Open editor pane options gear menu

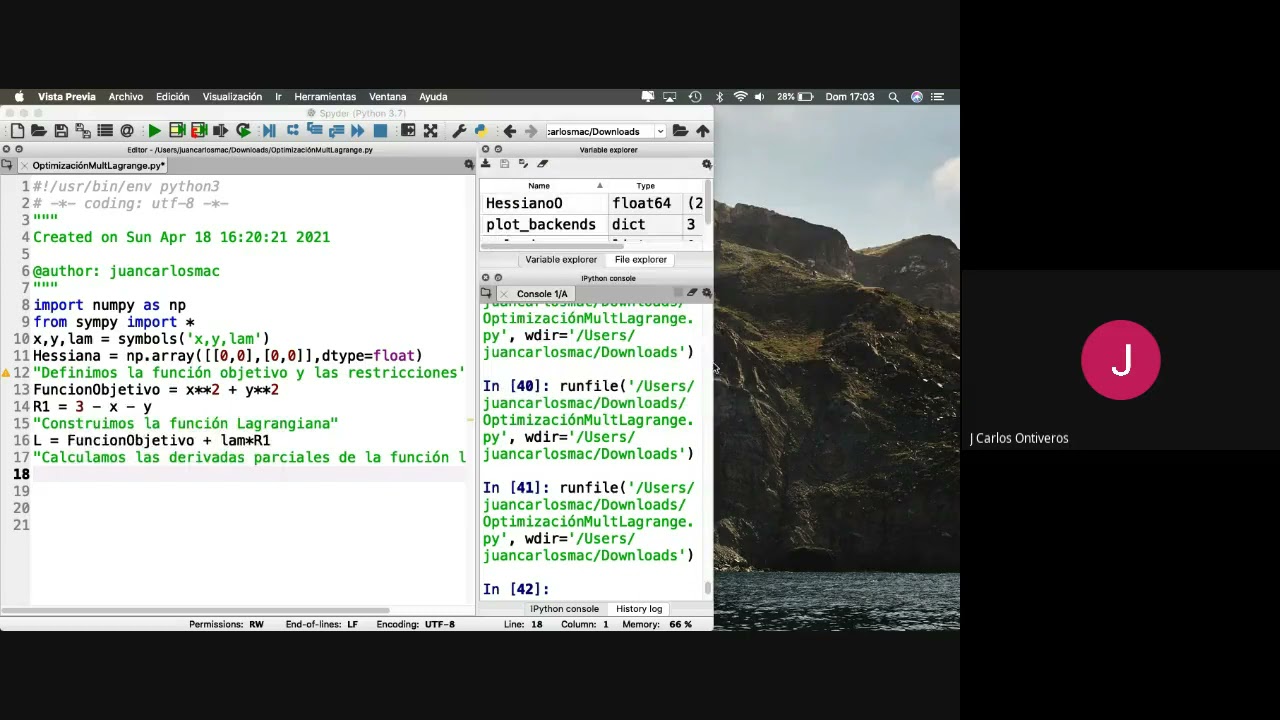coord(469,165)
